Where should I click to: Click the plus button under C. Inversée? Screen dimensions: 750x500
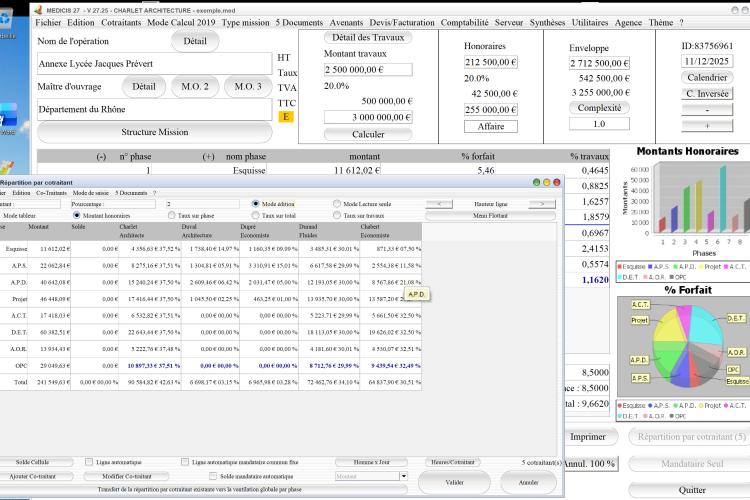click(x=706, y=125)
